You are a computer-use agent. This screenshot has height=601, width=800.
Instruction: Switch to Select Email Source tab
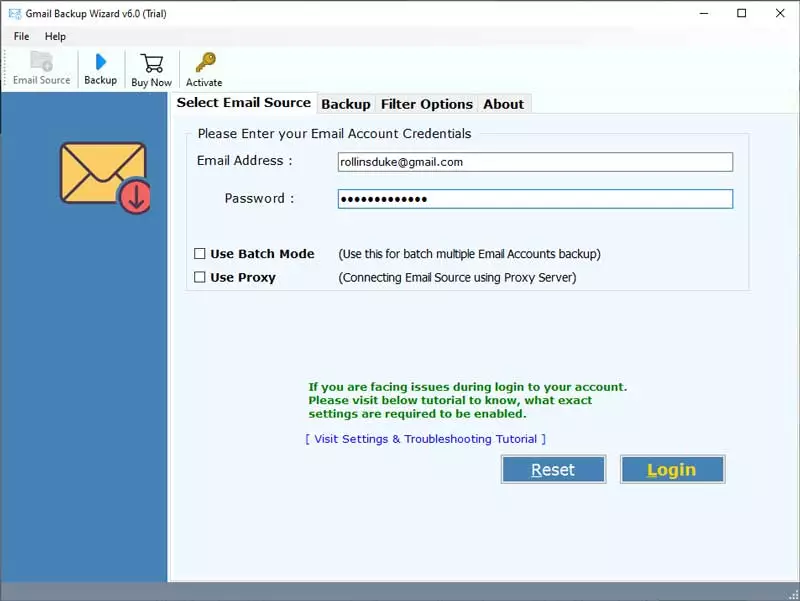click(244, 103)
